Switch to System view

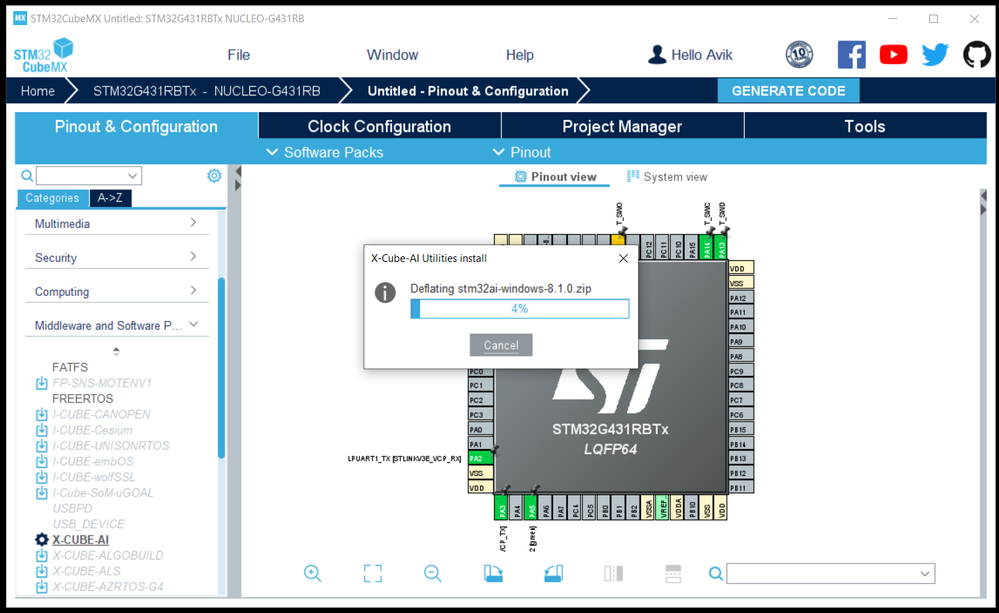click(667, 177)
